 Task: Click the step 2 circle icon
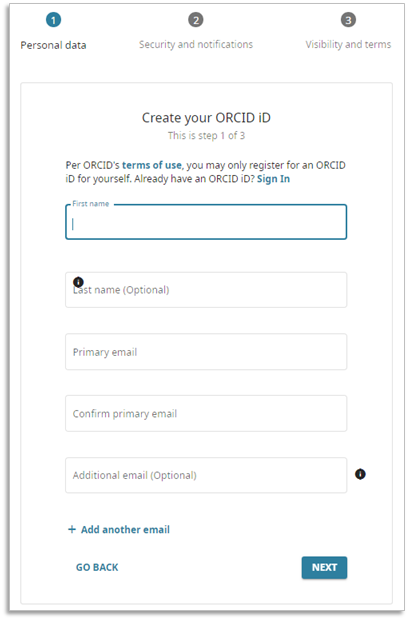click(196, 20)
